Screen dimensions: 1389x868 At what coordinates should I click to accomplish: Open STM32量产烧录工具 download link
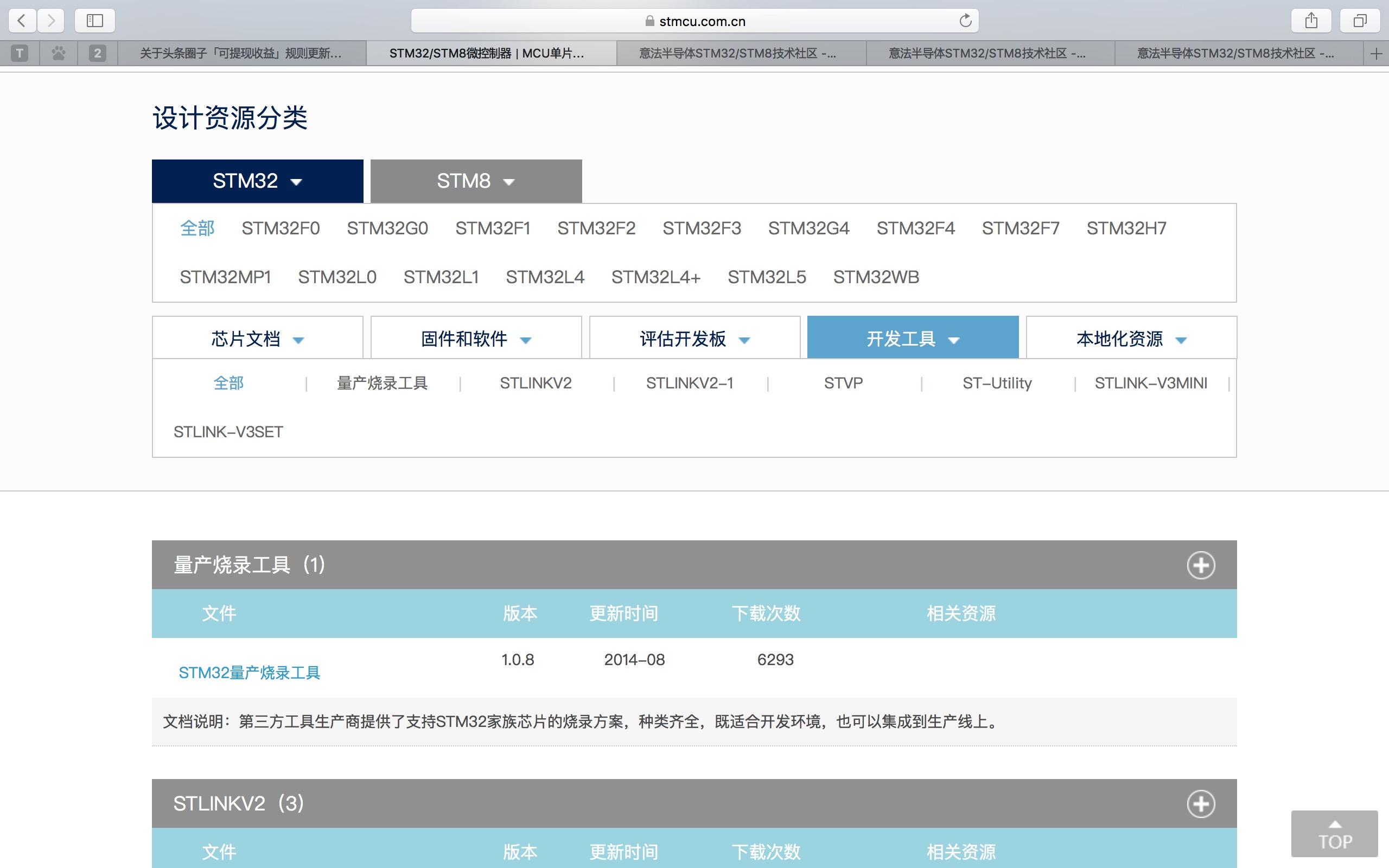[249, 672]
